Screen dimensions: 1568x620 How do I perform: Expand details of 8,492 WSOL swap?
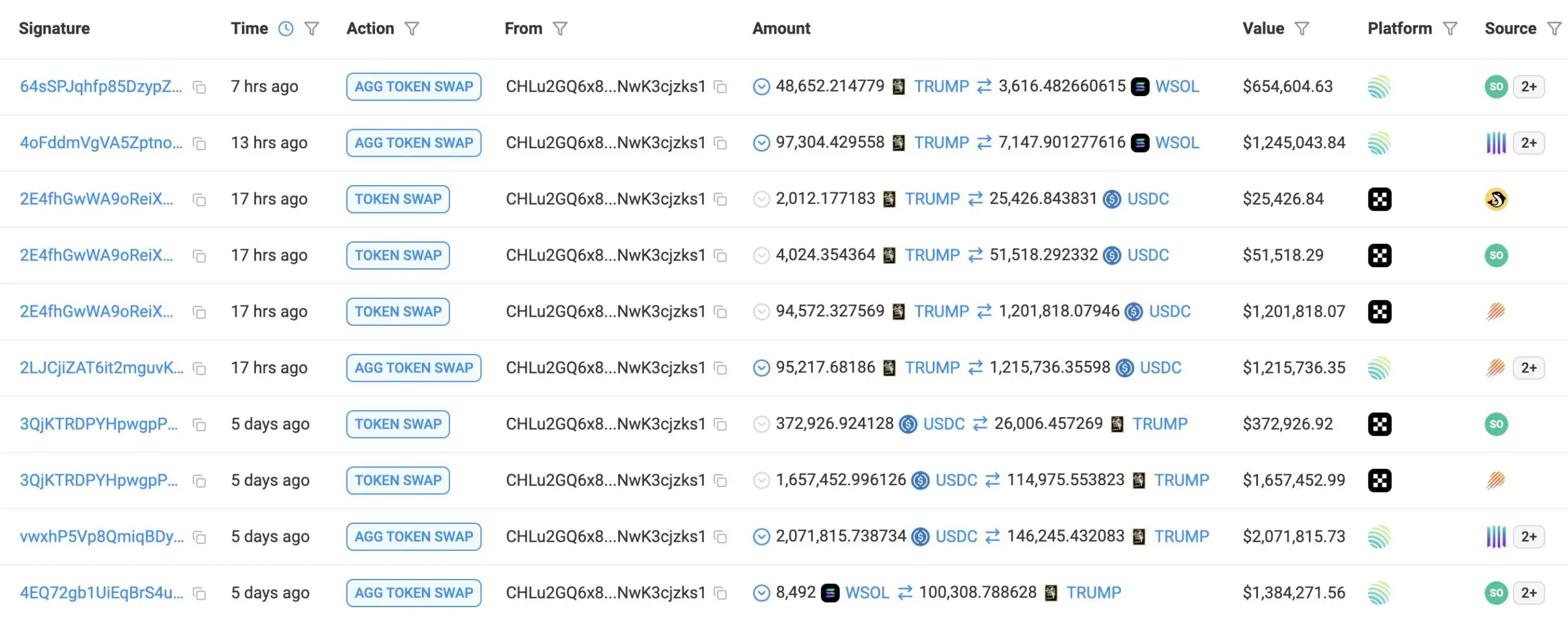pos(761,593)
